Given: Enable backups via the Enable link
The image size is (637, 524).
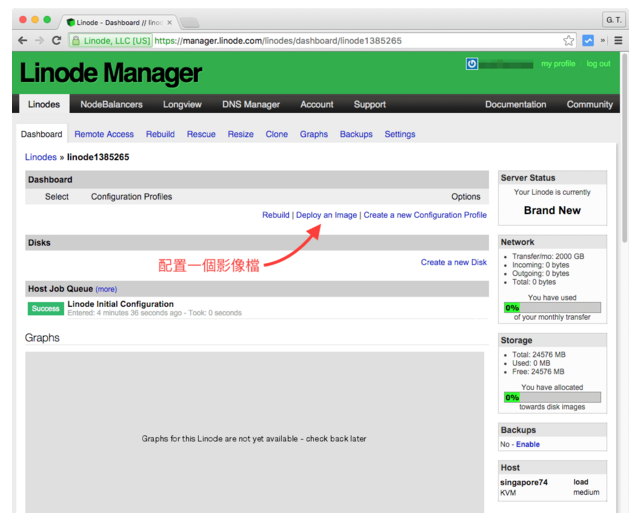Looking at the screenshot, I should pyautogui.click(x=528, y=444).
